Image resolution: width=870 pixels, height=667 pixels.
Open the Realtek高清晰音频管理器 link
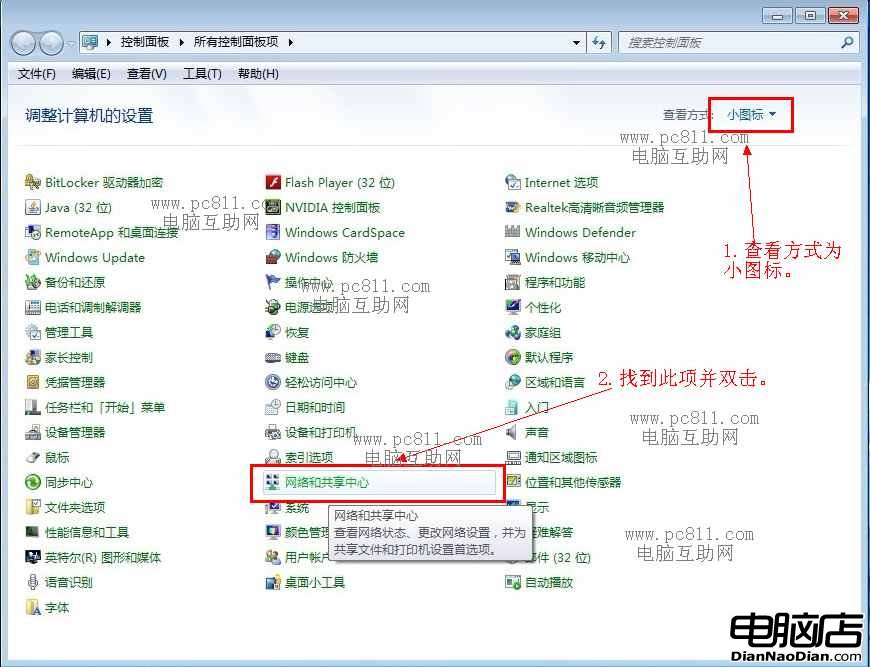(594, 207)
